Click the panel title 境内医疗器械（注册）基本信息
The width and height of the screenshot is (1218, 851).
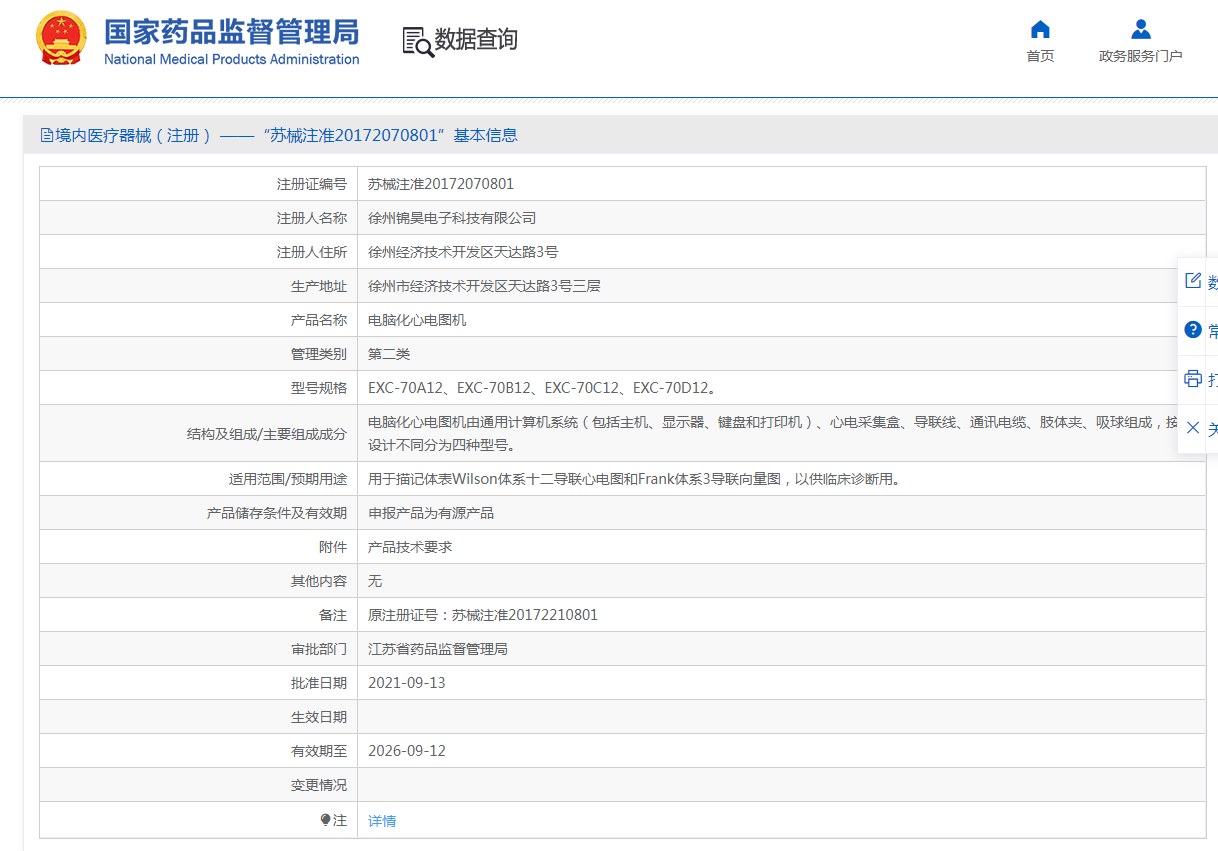click(x=287, y=135)
